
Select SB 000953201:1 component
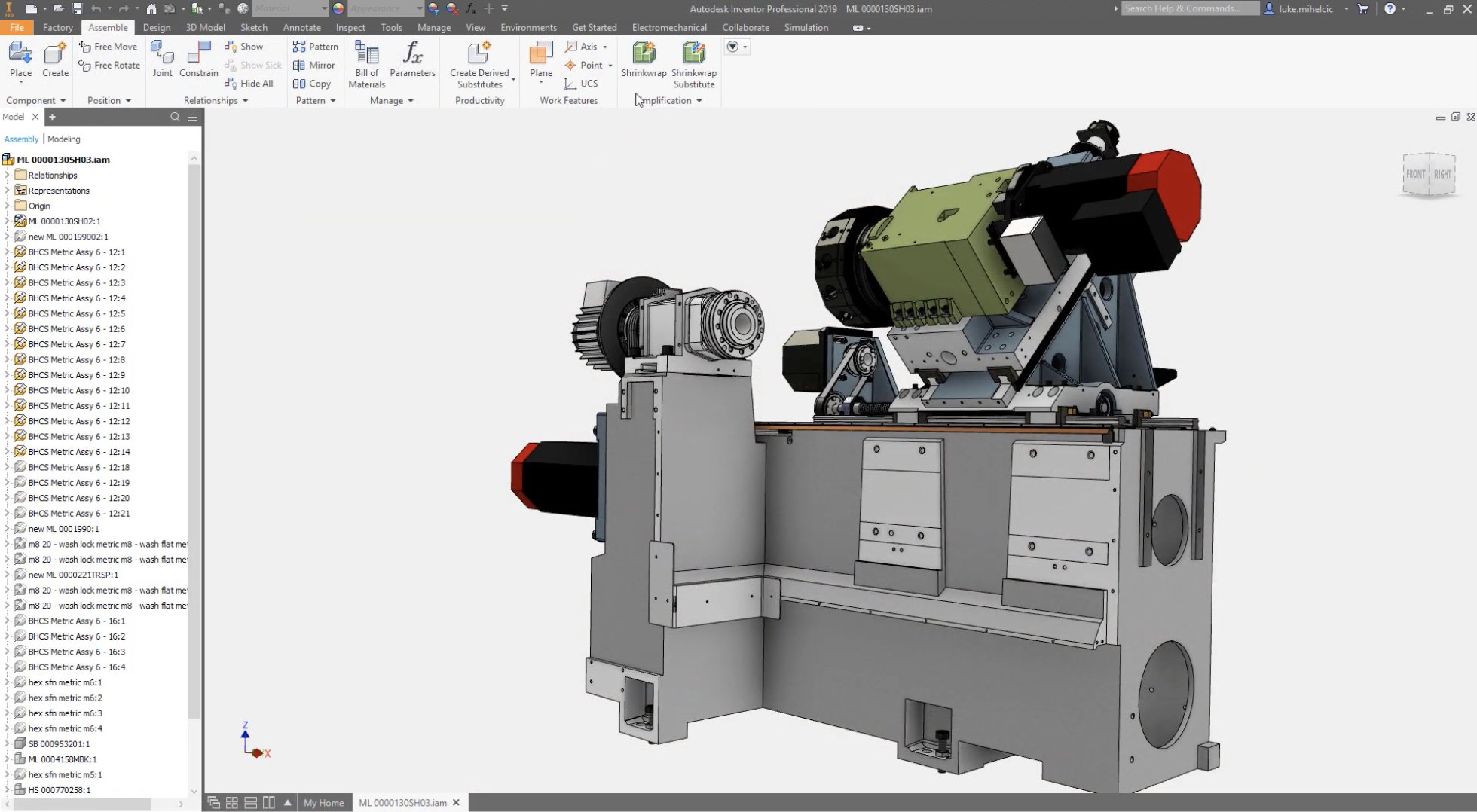pos(59,744)
